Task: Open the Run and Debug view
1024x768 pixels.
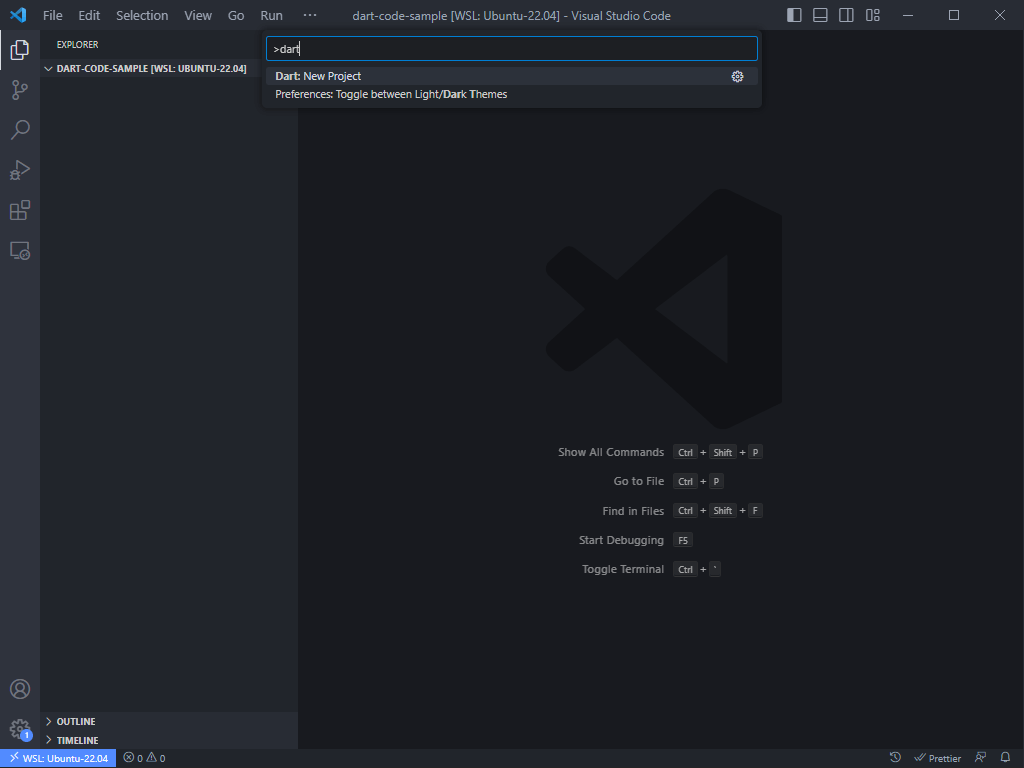Action: point(20,170)
